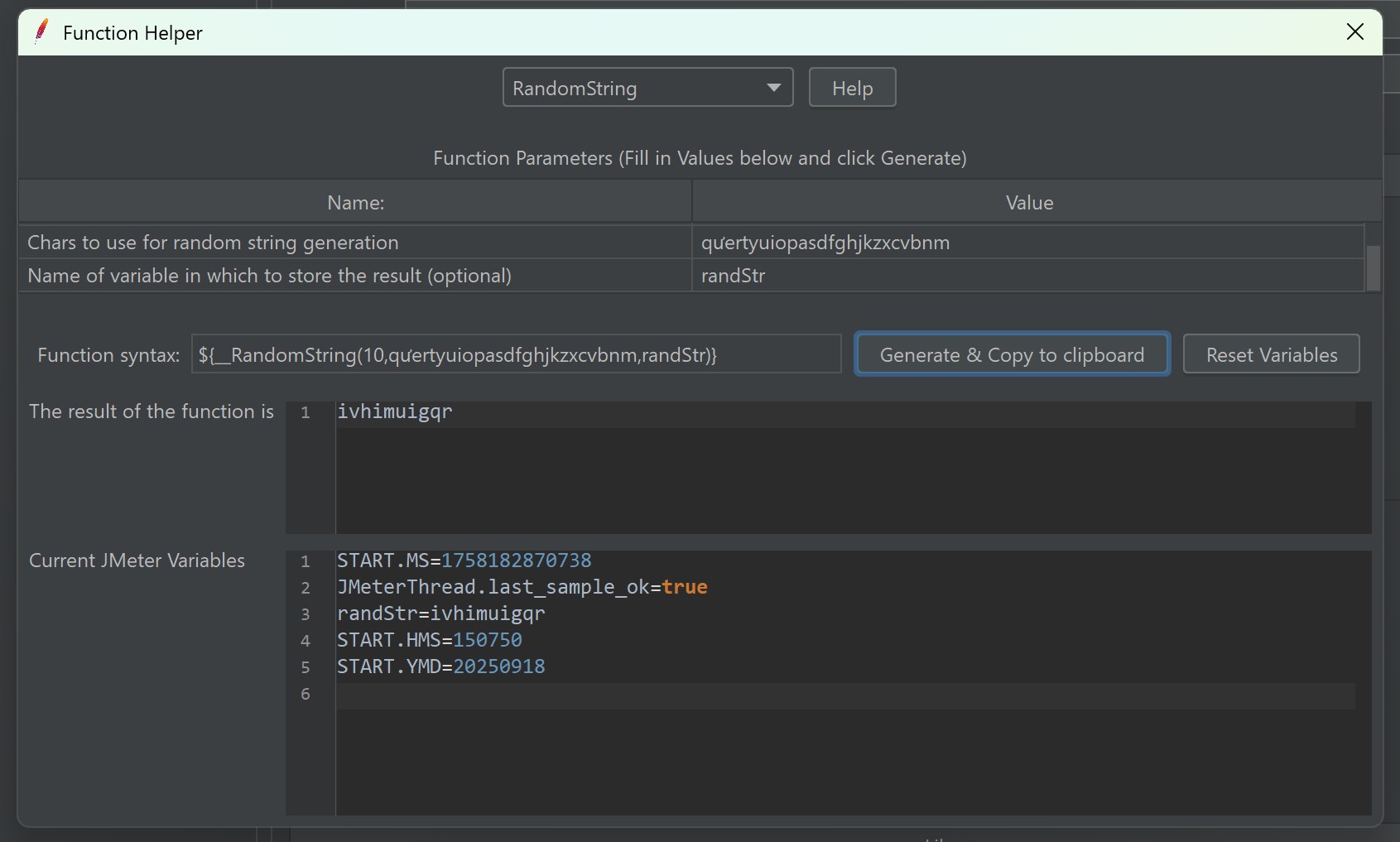Open the RandomString function dropdown
The width and height of the screenshot is (1400, 842).
pos(647,88)
